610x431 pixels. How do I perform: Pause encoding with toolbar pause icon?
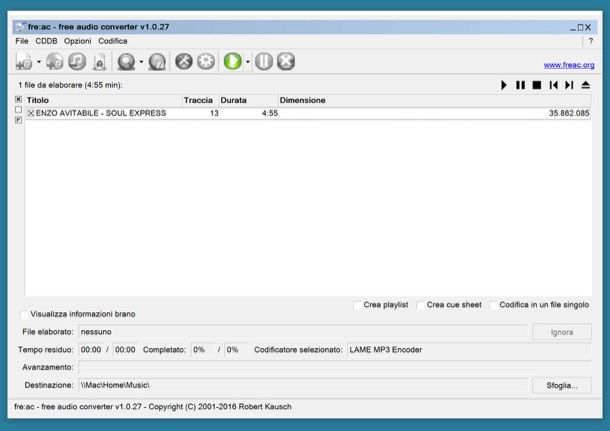264,61
